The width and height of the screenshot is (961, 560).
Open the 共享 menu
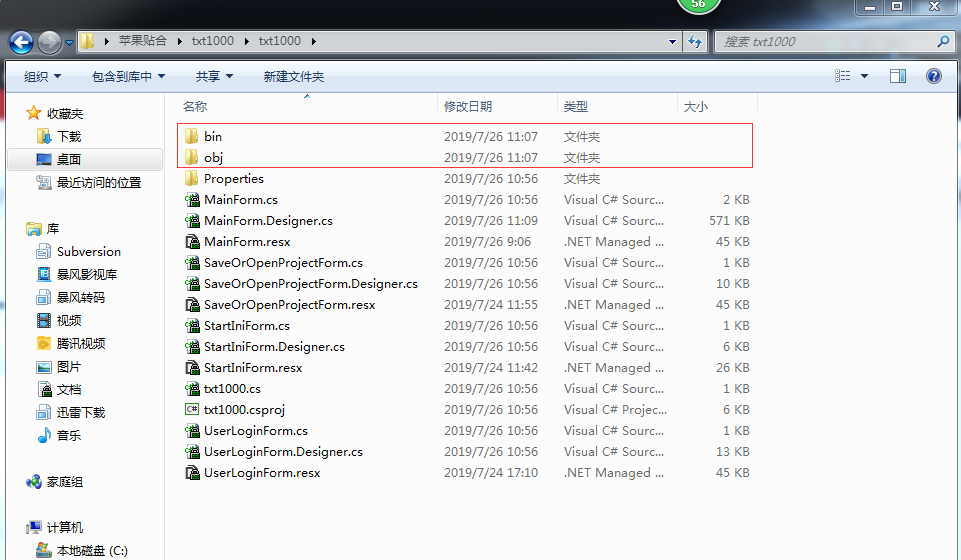(214, 77)
